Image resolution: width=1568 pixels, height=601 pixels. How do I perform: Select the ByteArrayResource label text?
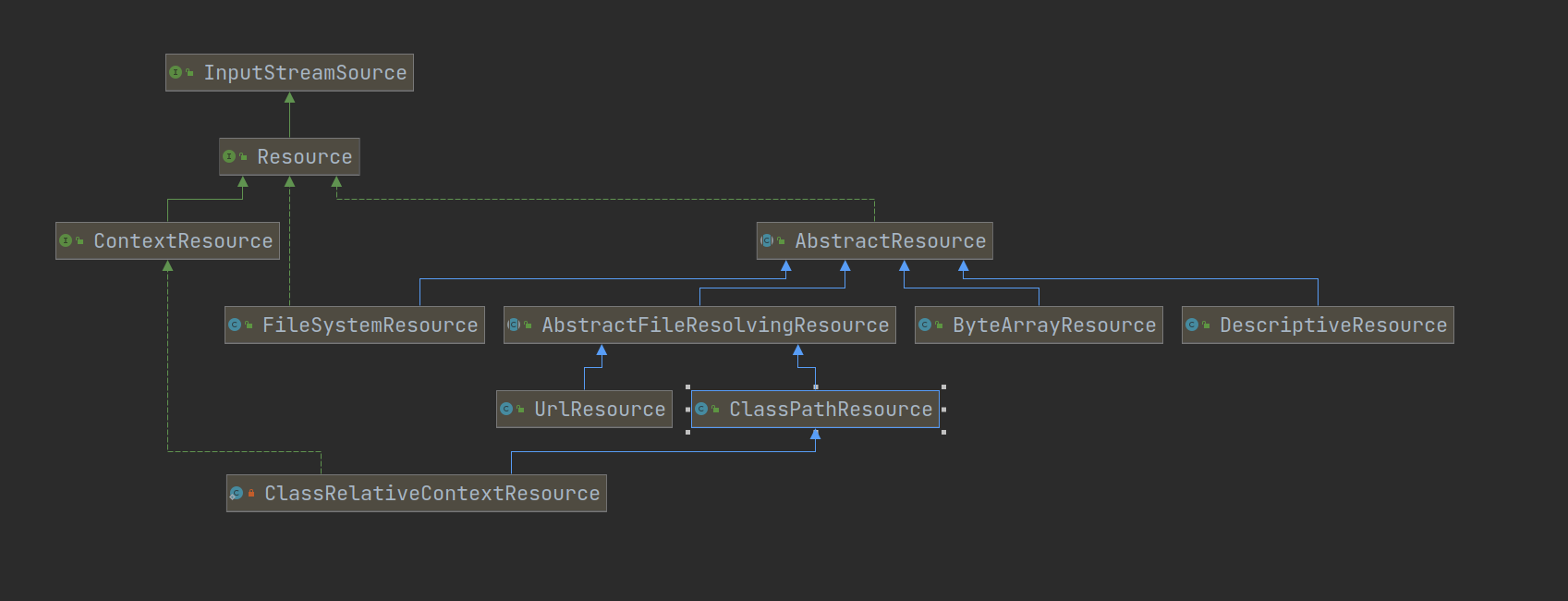pos(1053,325)
